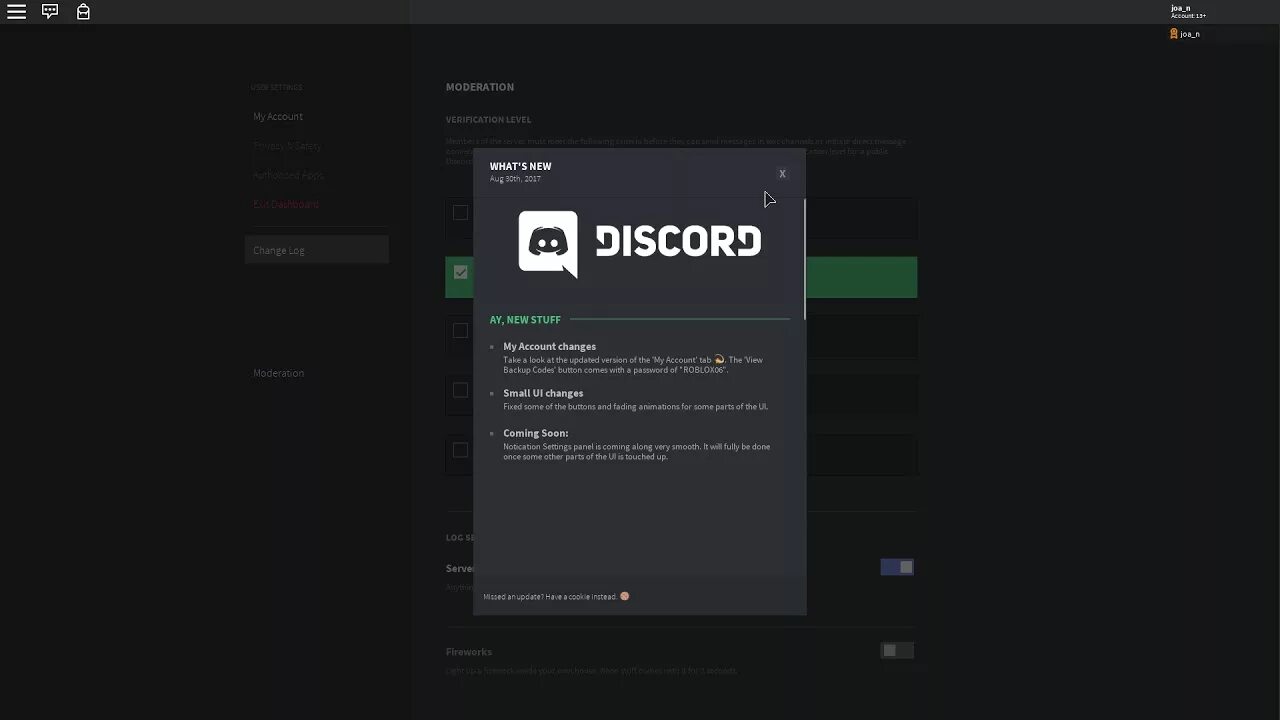Screen dimensions: 1280x720
Task: Close the What's New dialog
Action: point(782,174)
